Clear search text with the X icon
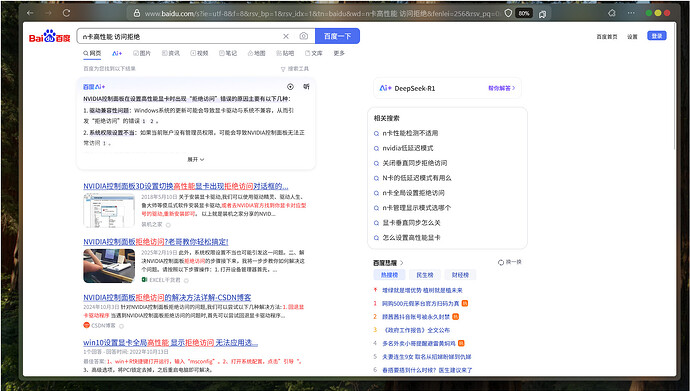Viewport: 690px width, 391px height. (286, 36)
